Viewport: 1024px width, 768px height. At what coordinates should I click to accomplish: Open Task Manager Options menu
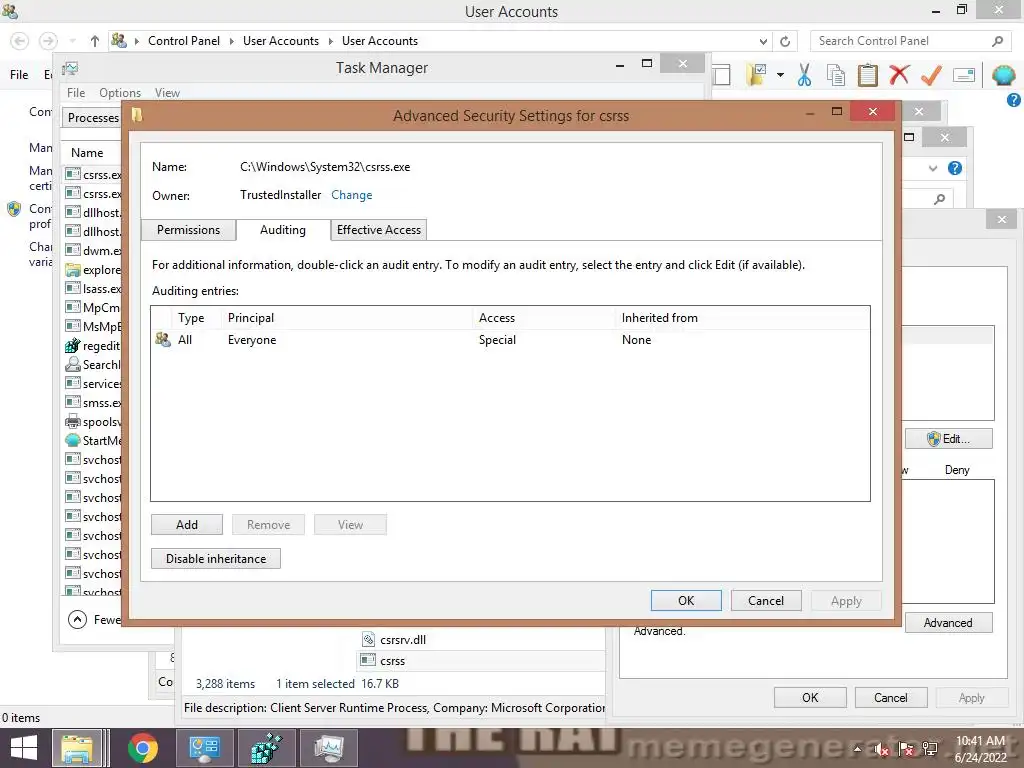point(120,93)
